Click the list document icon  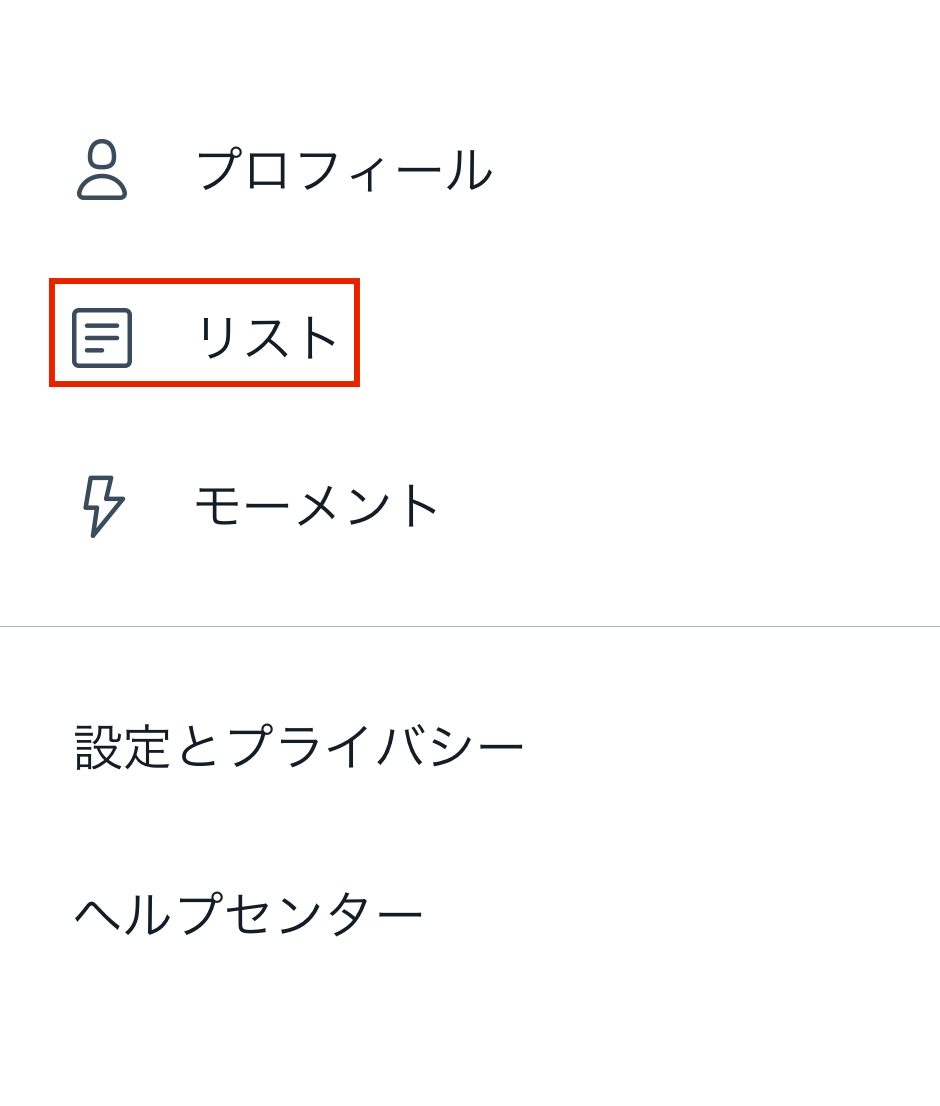102,338
